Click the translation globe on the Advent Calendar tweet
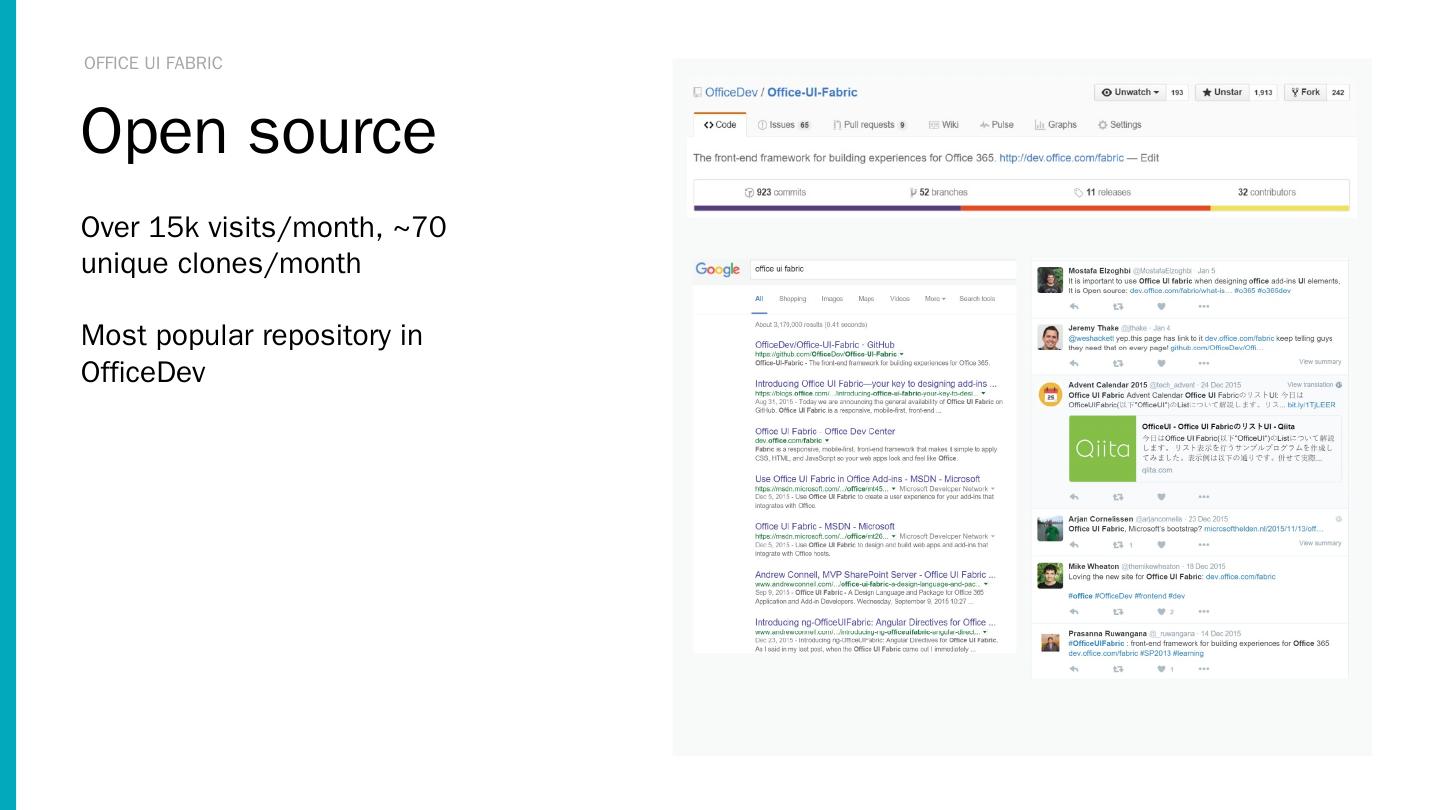 coord(1340,385)
